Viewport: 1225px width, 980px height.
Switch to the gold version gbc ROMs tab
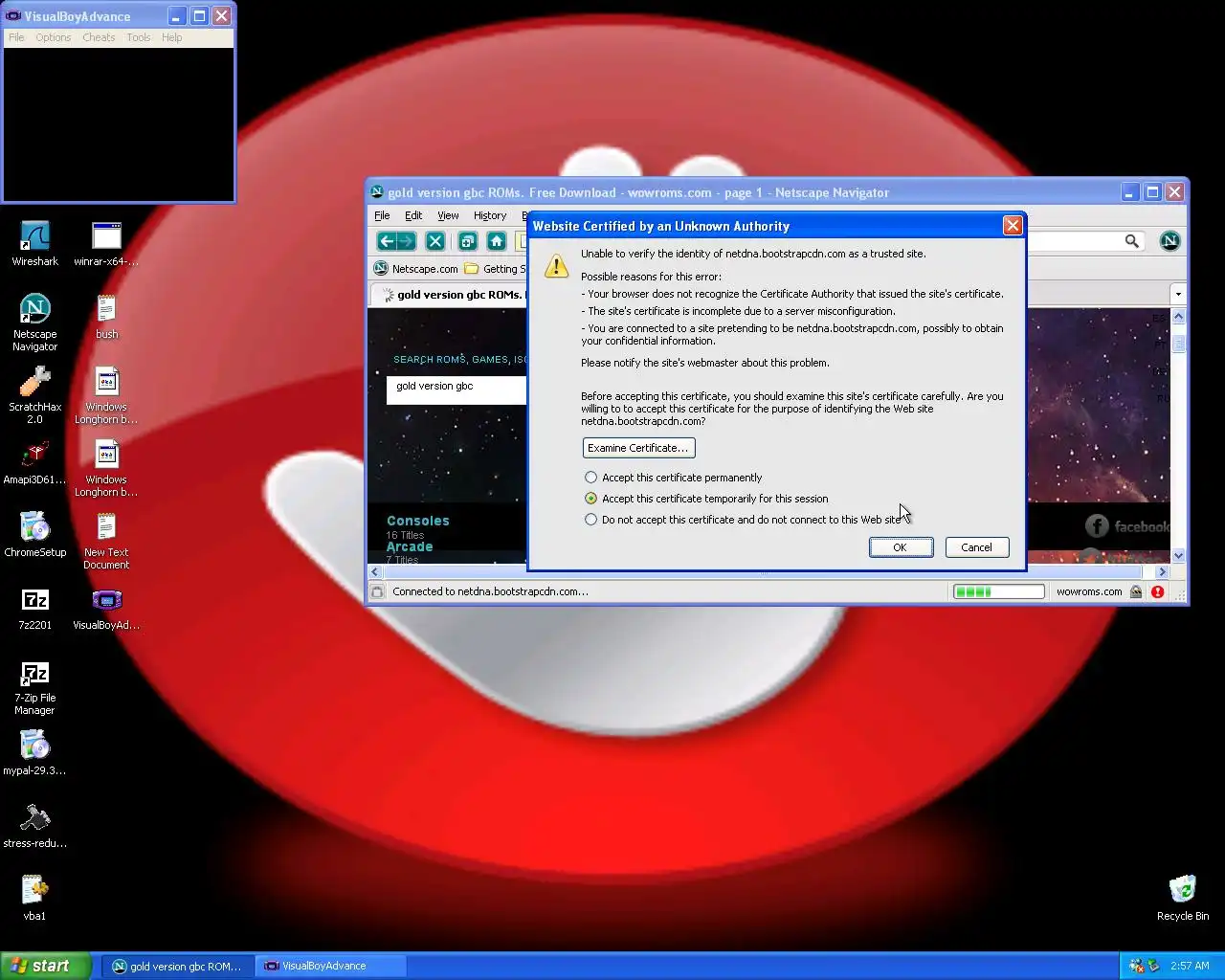pos(450,295)
